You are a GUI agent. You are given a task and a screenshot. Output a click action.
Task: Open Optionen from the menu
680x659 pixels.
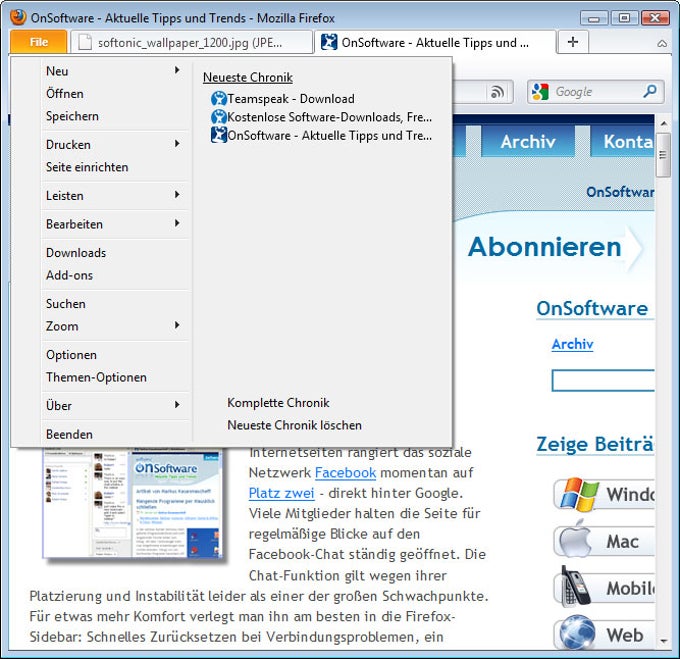coord(71,355)
